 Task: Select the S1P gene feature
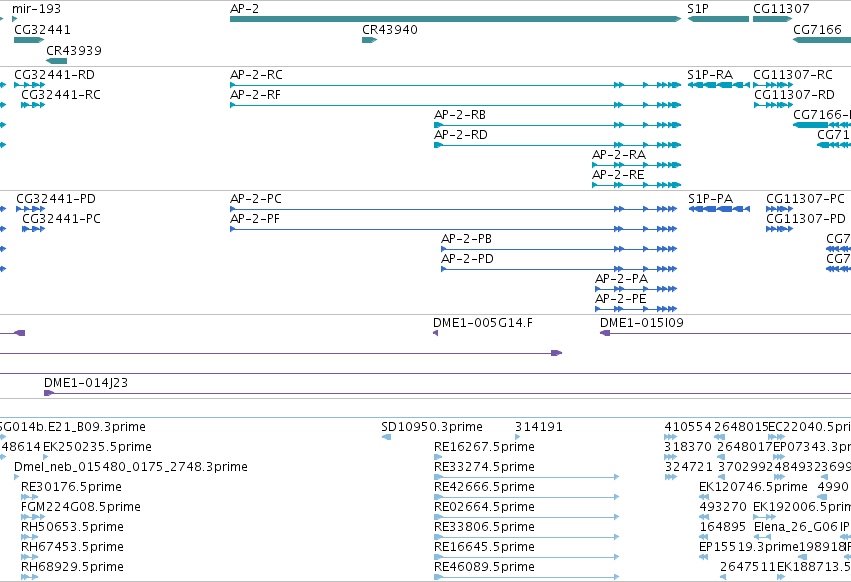tap(719, 19)
